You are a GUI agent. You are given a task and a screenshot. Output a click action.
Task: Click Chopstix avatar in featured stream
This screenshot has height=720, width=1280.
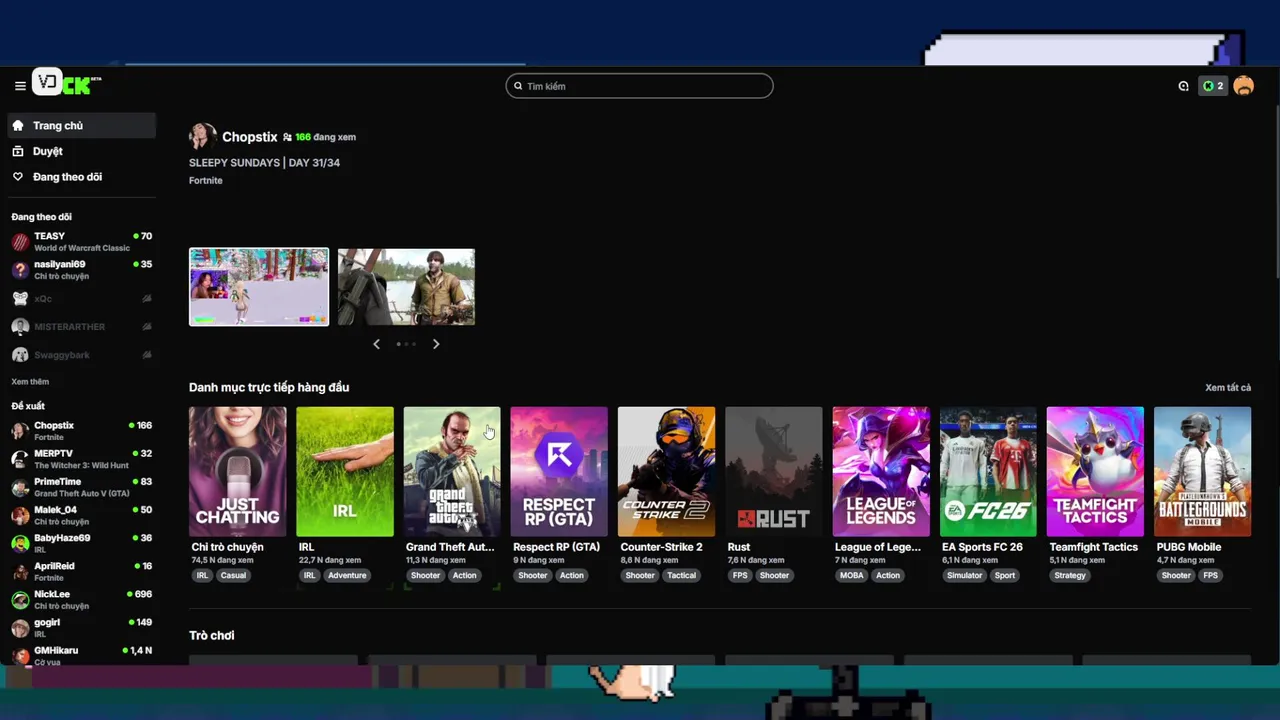203,137
